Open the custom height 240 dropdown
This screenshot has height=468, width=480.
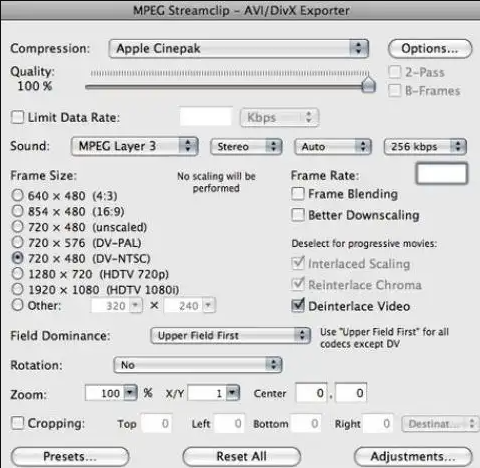pos(208,305)
